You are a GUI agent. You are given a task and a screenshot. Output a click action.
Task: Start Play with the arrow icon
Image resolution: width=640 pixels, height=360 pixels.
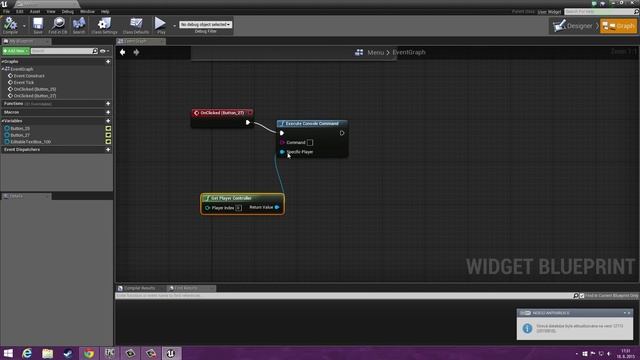[x=160, y=24]
